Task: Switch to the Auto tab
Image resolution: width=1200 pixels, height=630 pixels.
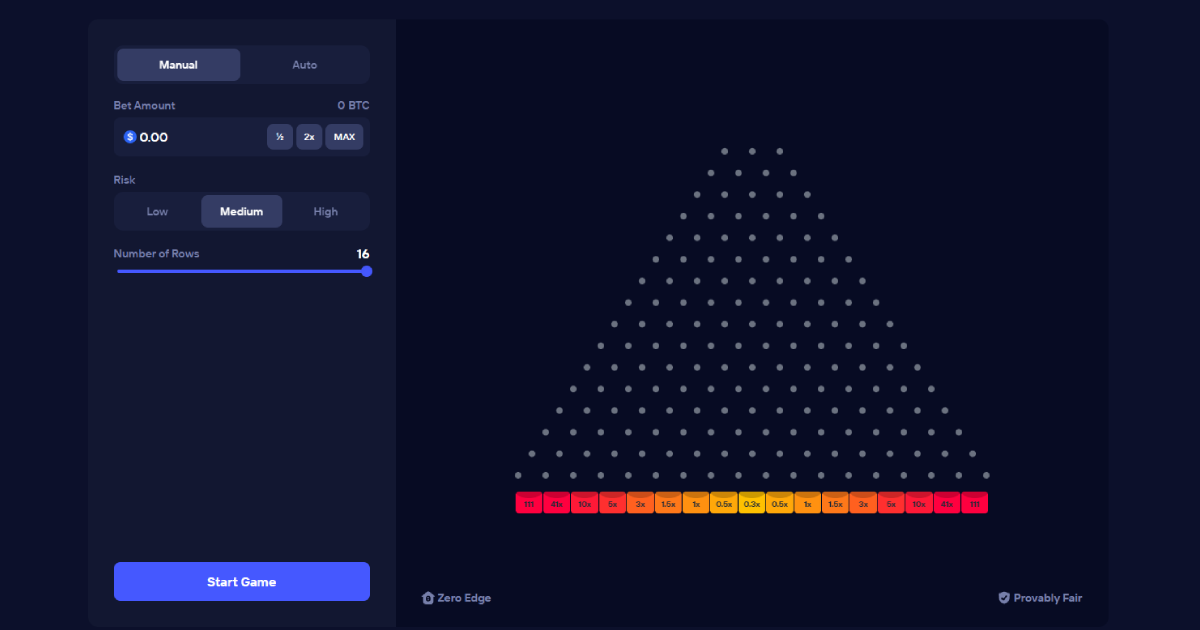Action: (x=305, y=65)
